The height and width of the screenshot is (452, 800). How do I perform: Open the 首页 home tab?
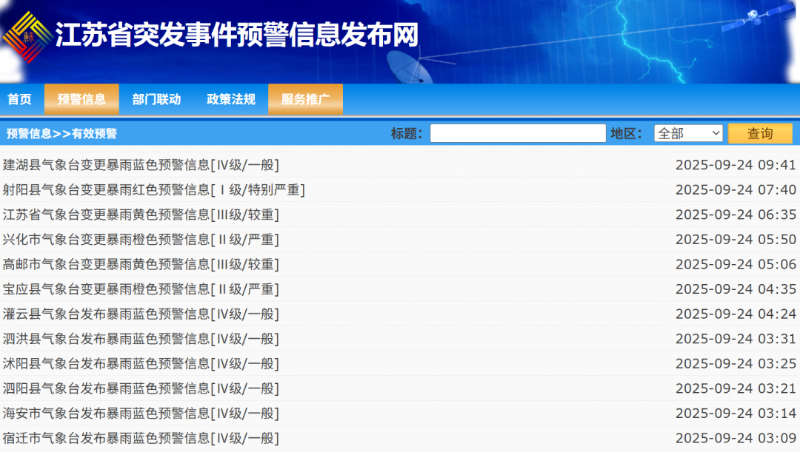click(x=19, y=99)
